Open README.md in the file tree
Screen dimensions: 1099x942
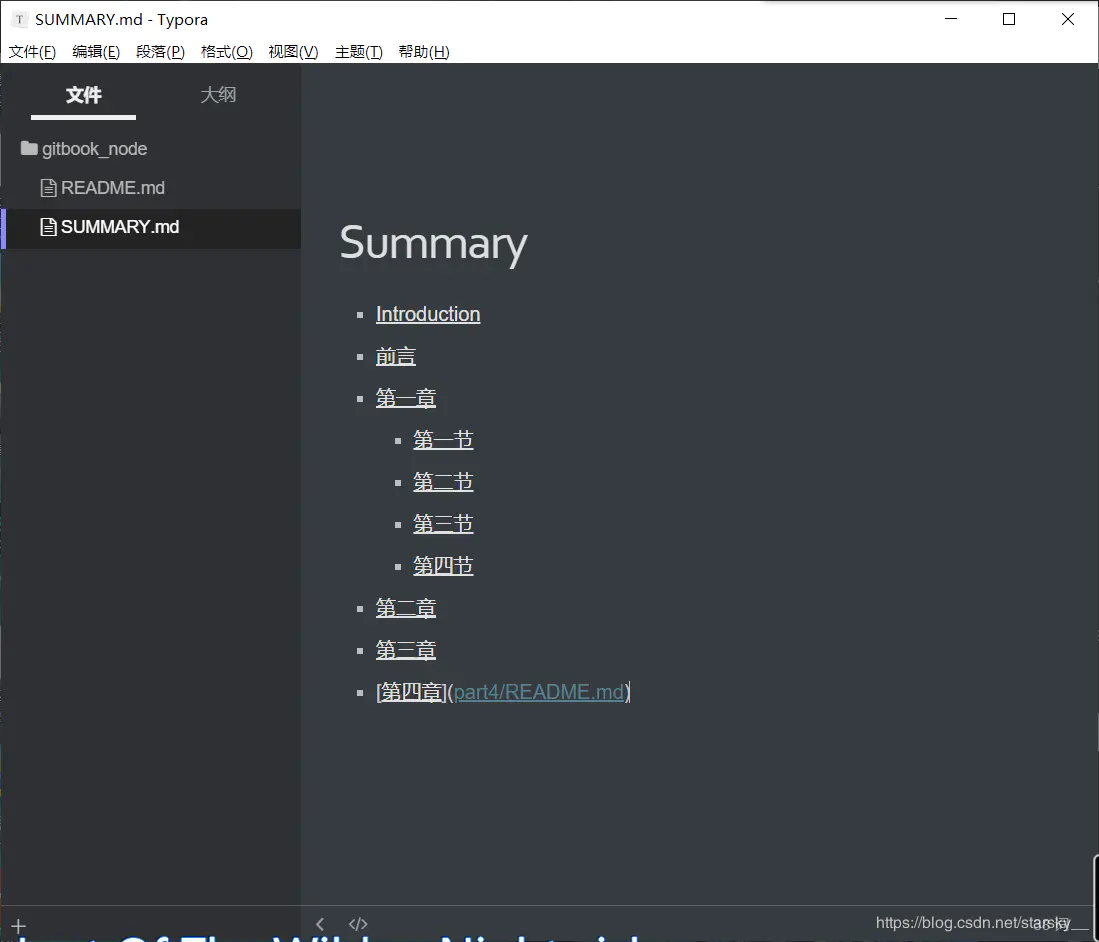(x=112, y=188)
